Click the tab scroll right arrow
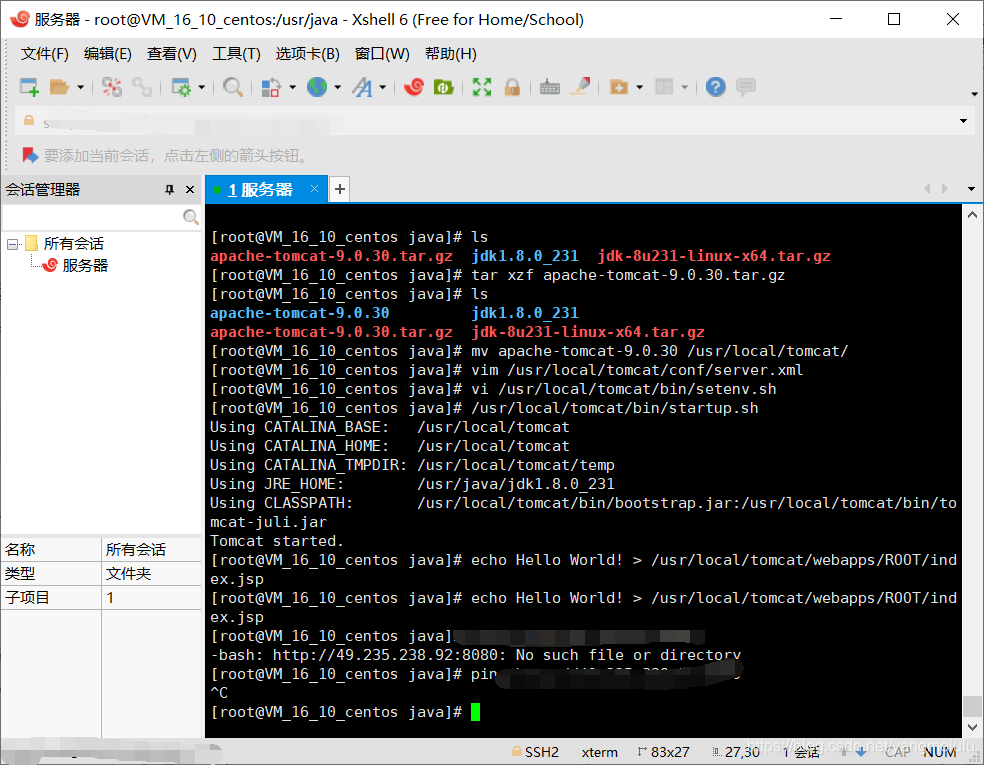984x765 pixels. coord(945,189)
